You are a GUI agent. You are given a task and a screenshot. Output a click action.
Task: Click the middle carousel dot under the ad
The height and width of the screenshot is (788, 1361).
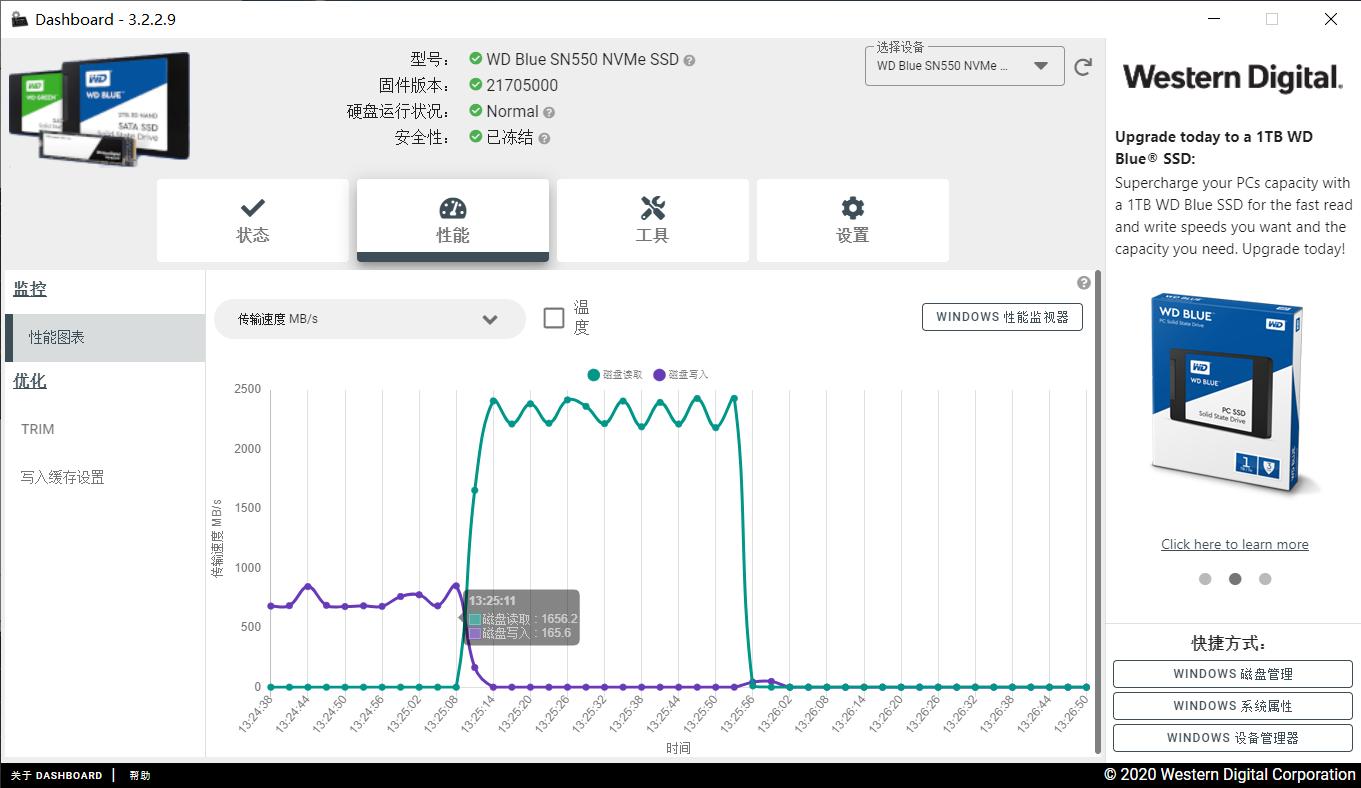point(1234,578)
